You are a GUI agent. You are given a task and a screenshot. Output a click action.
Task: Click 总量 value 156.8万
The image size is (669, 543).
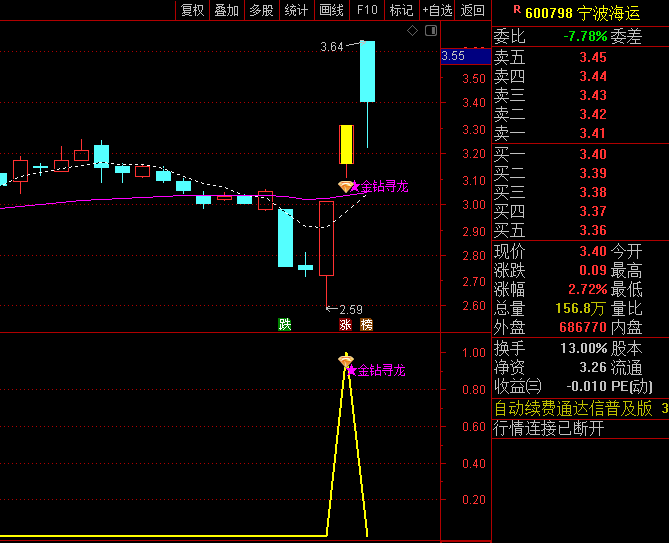coord(580,308)
